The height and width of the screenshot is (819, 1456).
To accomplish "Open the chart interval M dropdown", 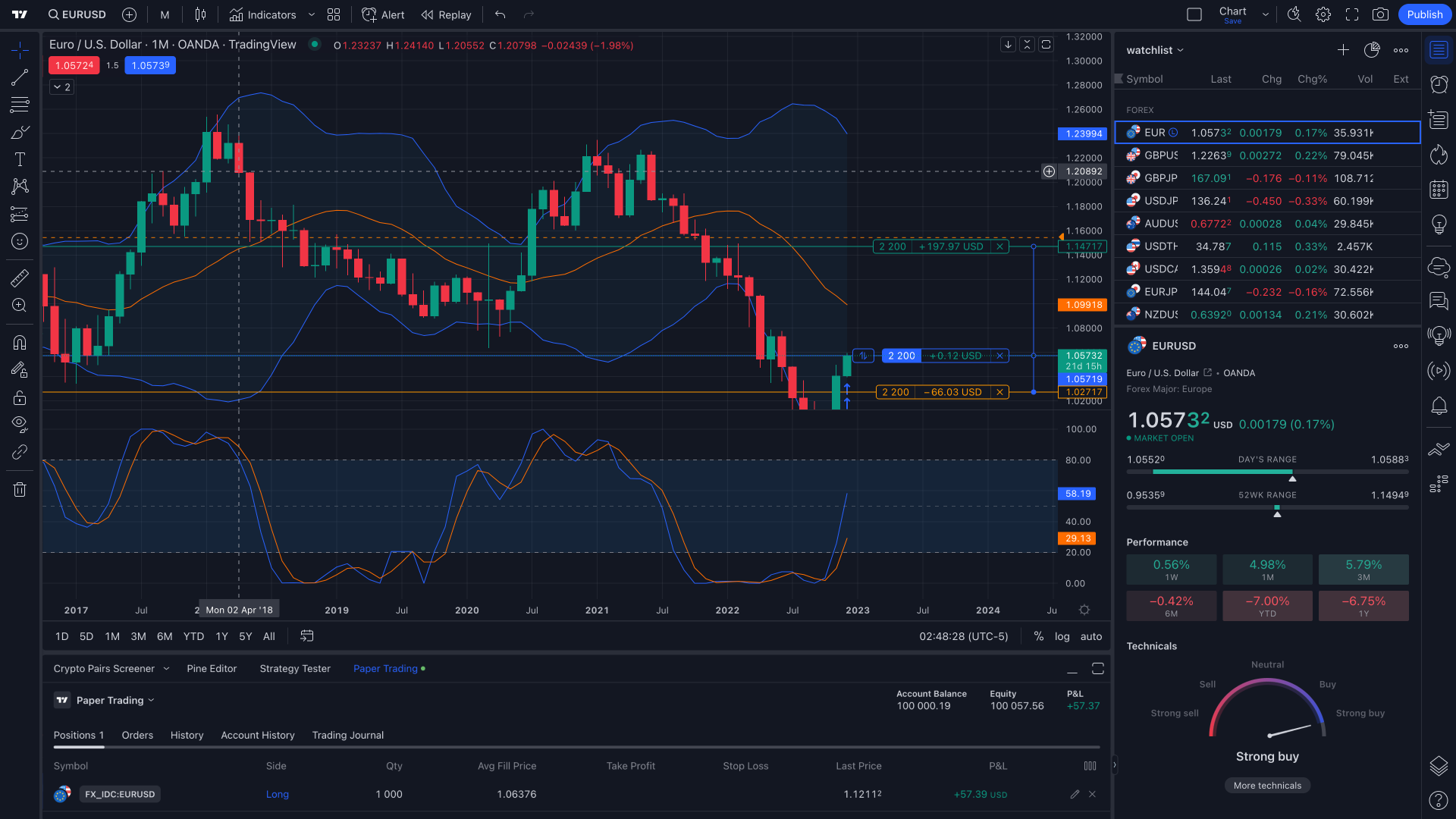I will [164, 14].
